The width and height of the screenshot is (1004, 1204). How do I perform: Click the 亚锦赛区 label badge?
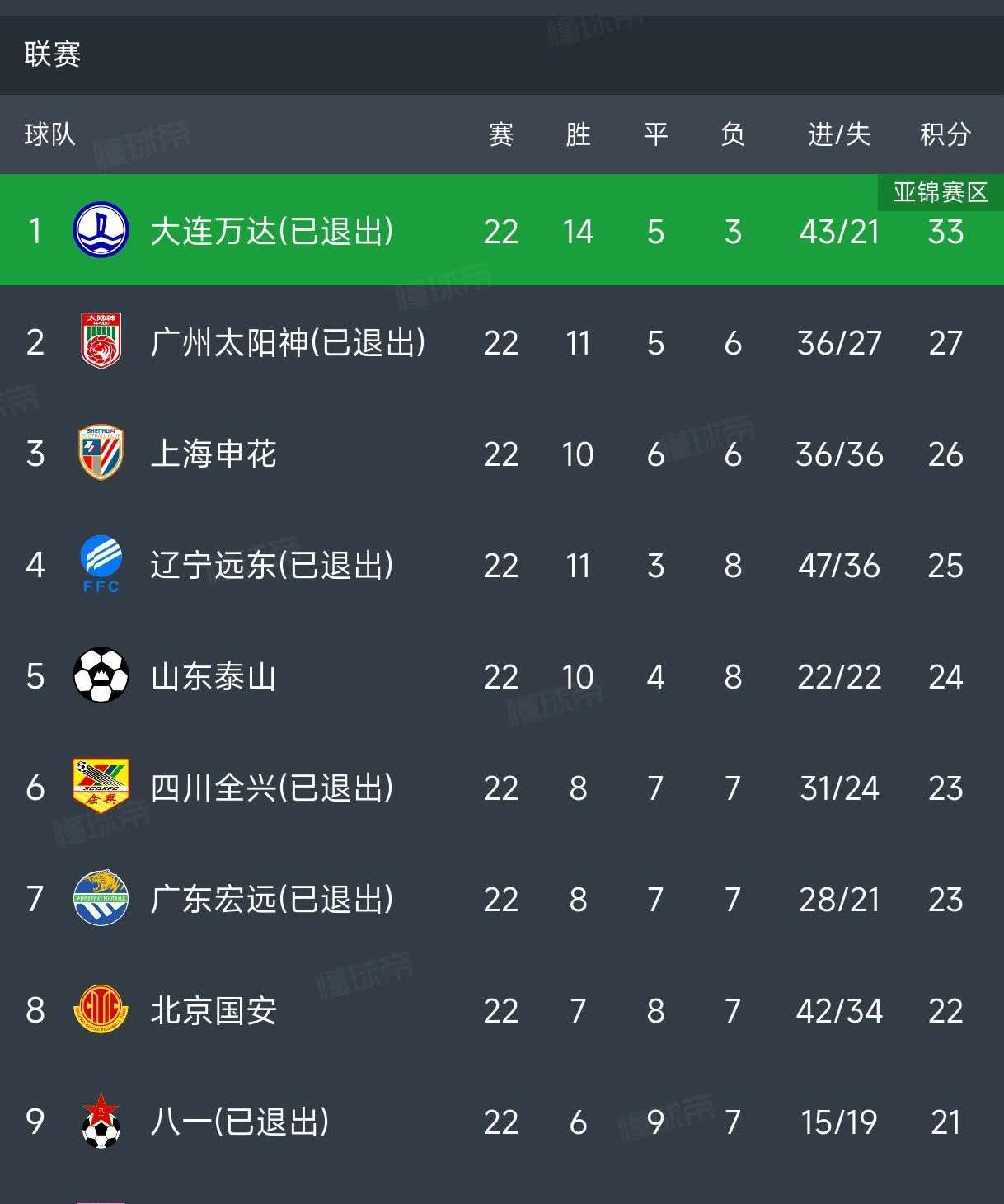(x=940, y=192)
